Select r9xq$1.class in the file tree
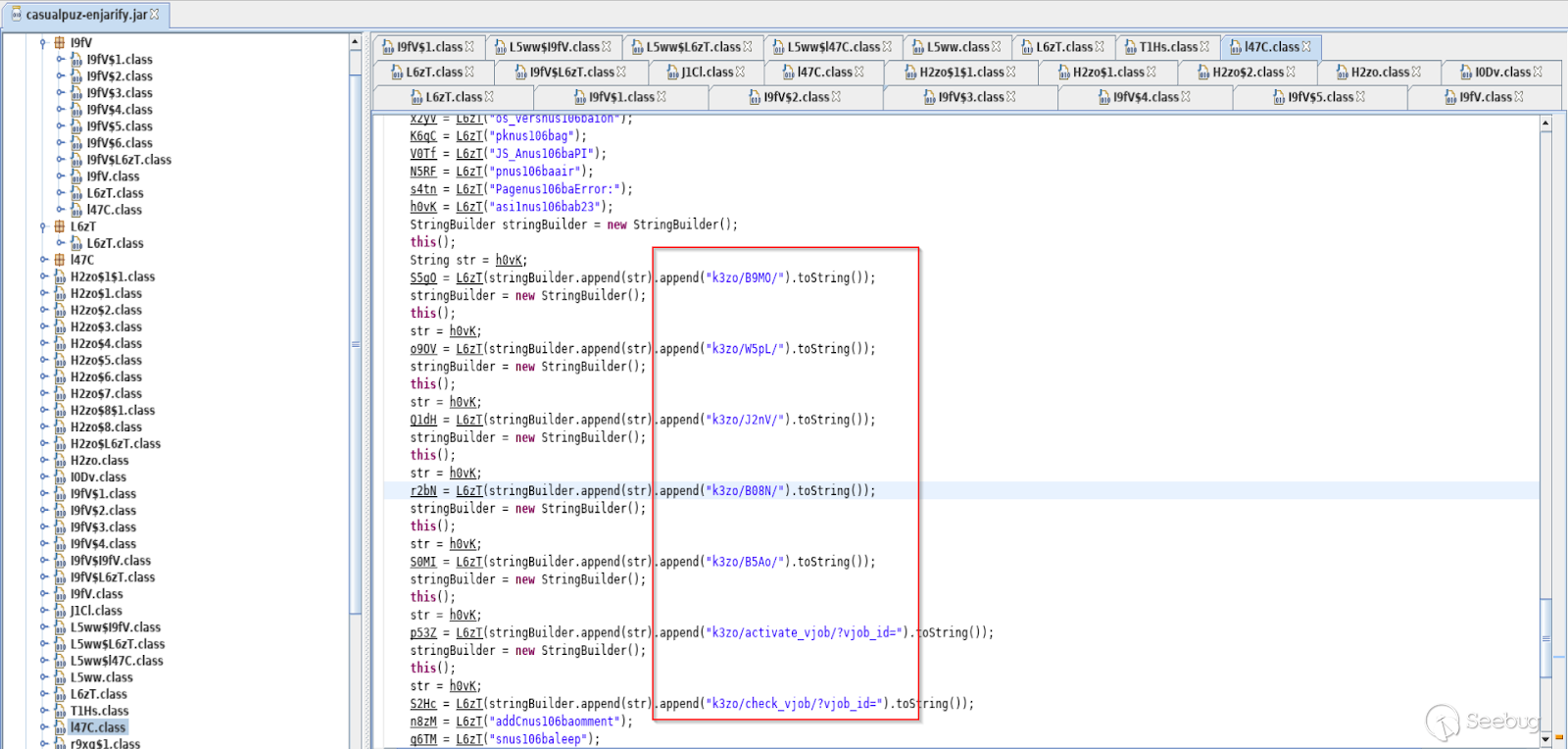The width and height of the screenshot is (1568, 749). coord(105,744)
